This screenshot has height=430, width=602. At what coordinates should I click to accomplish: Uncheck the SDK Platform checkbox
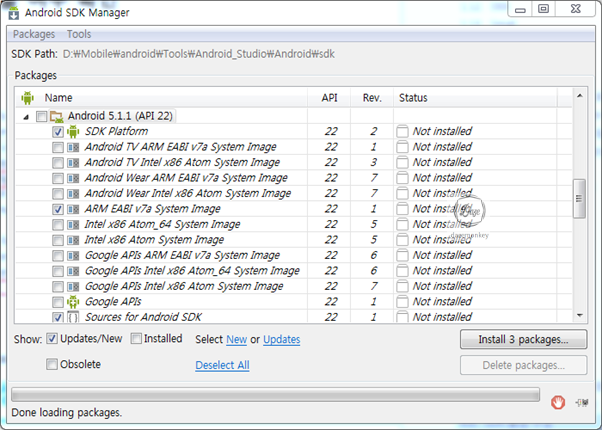coord(58,132)
